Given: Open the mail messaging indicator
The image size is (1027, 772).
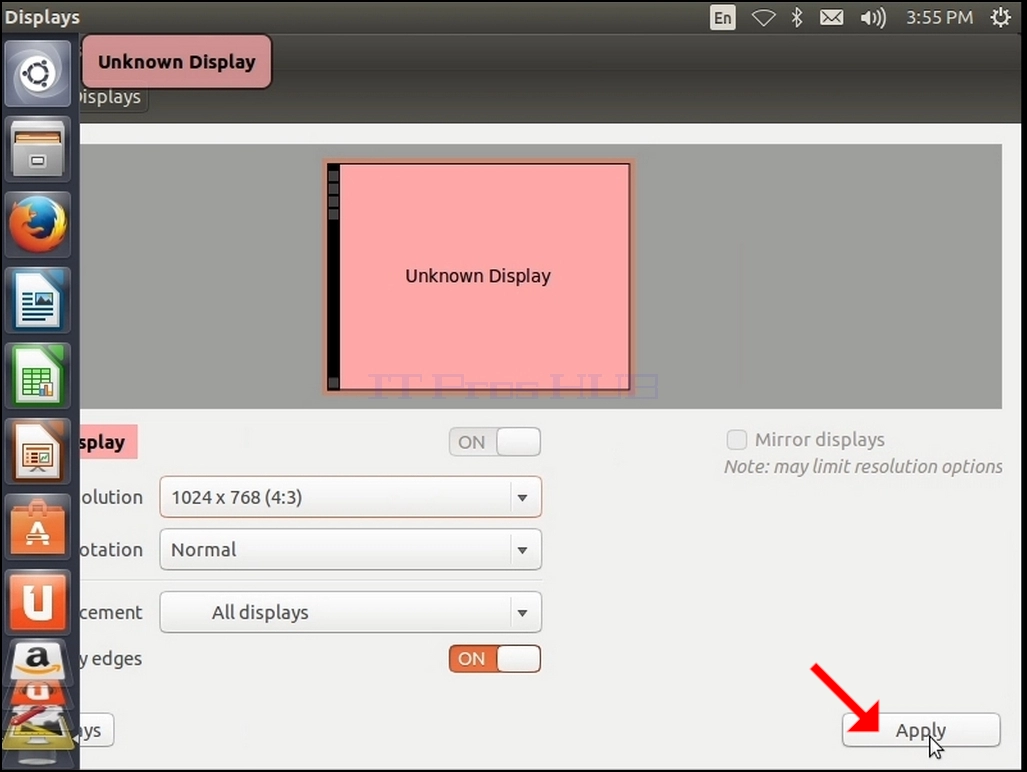Looking at the screenshot, I should click(x=832, y=17).
